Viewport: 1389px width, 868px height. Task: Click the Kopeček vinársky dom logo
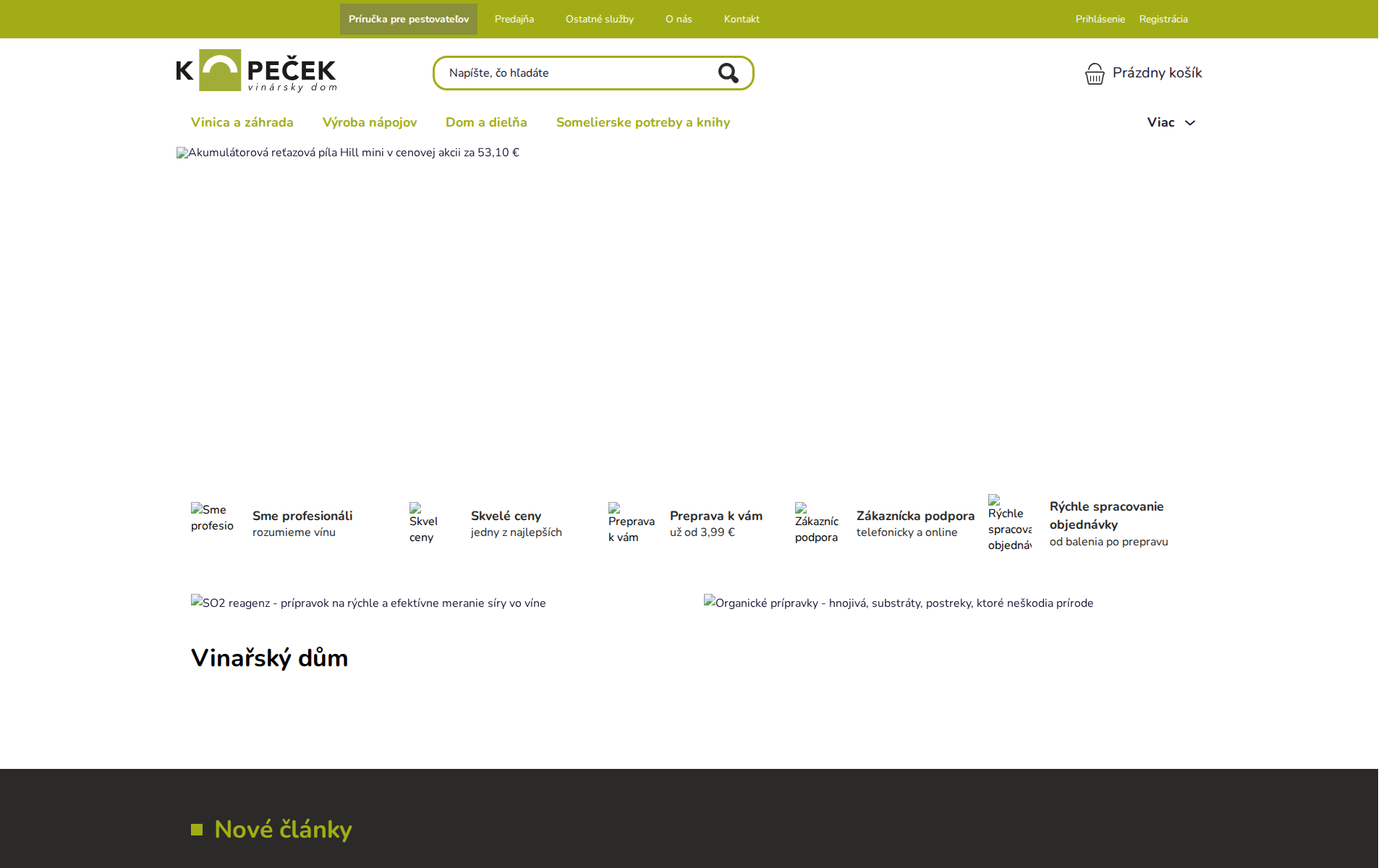[256, 71]
